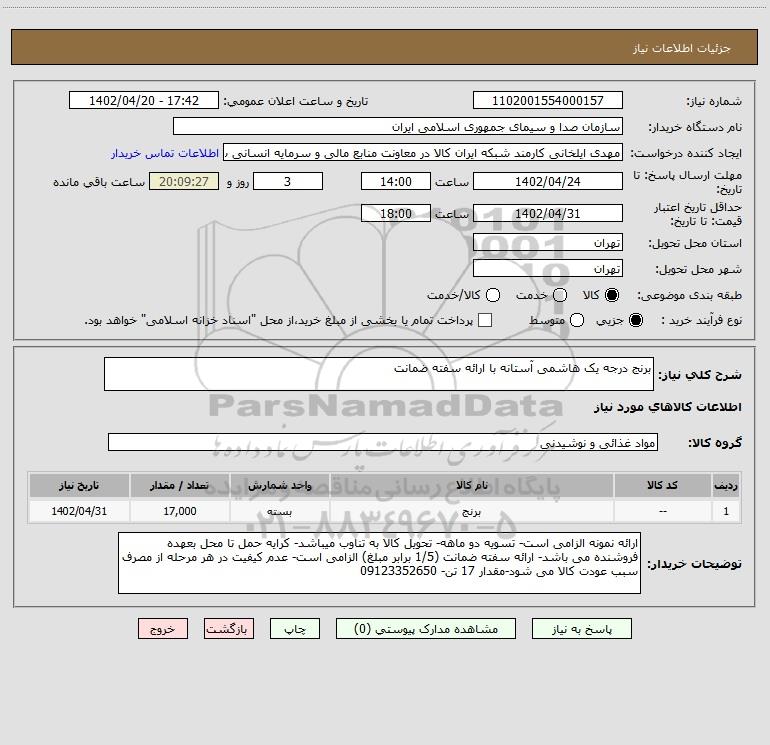Click the need number field 1102001554000157
This screenshot has width=770, height=745.
point(548,100)
